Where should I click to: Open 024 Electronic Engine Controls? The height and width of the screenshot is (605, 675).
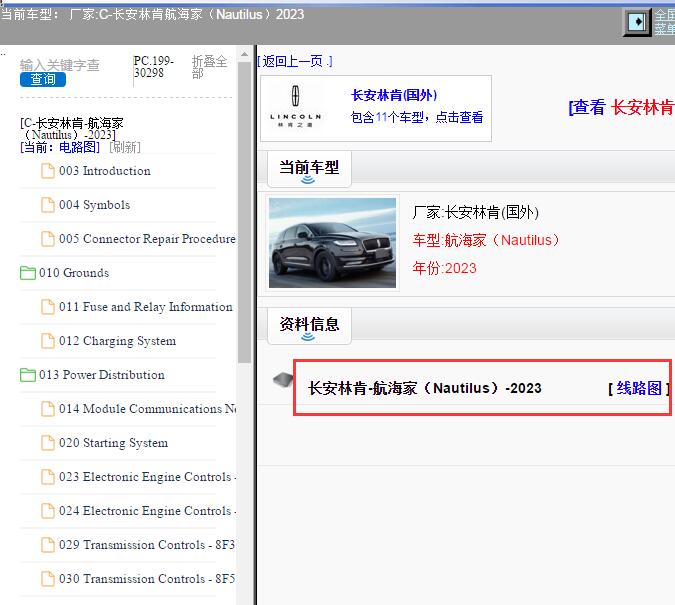pyautogui.click(x=147, y=511)
